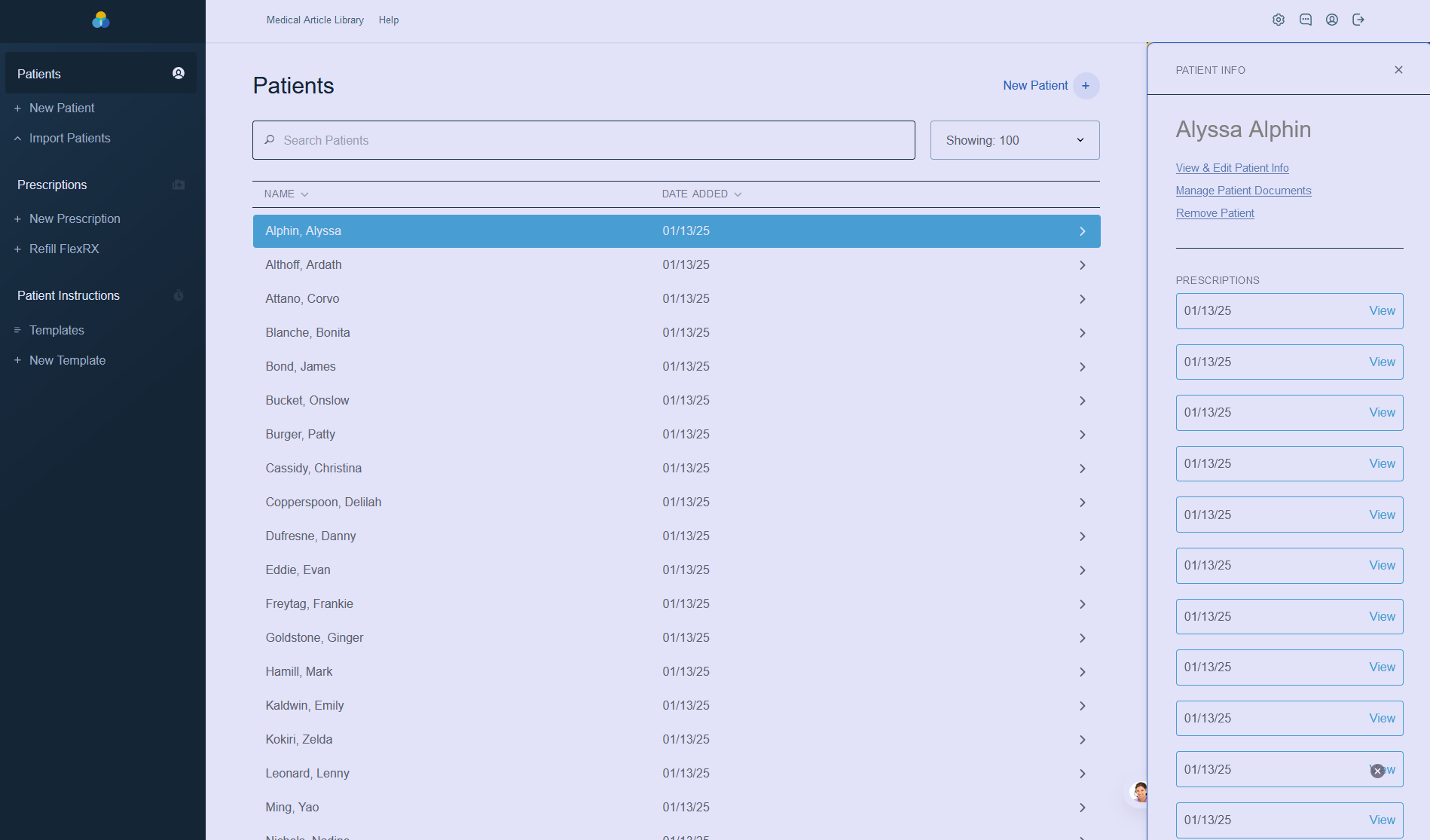
Task: Click the plus icon next to New Template
Action: (17, 361)
